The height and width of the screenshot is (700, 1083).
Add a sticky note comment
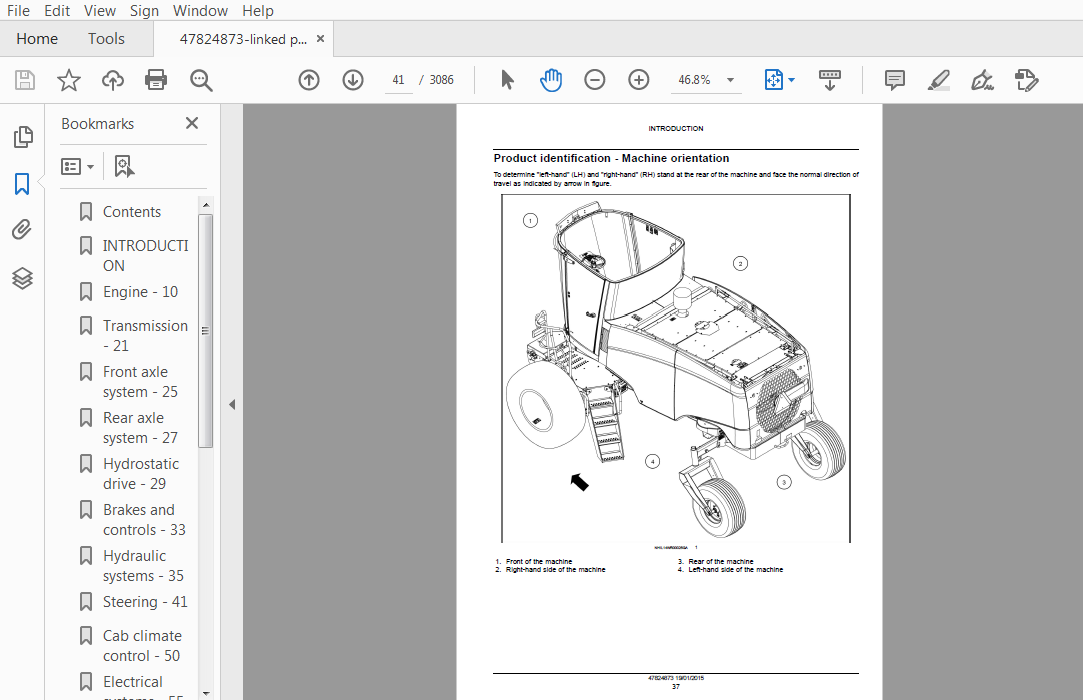(x=894, y=80)
